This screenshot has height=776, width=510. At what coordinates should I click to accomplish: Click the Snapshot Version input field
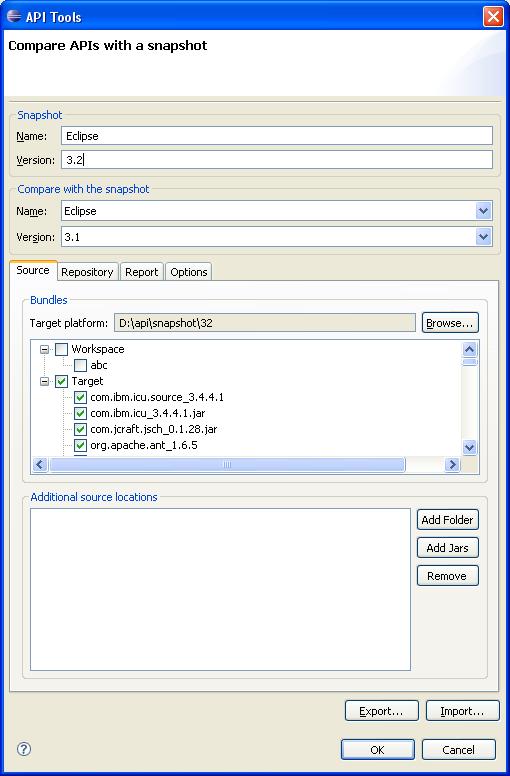[277, 159]
